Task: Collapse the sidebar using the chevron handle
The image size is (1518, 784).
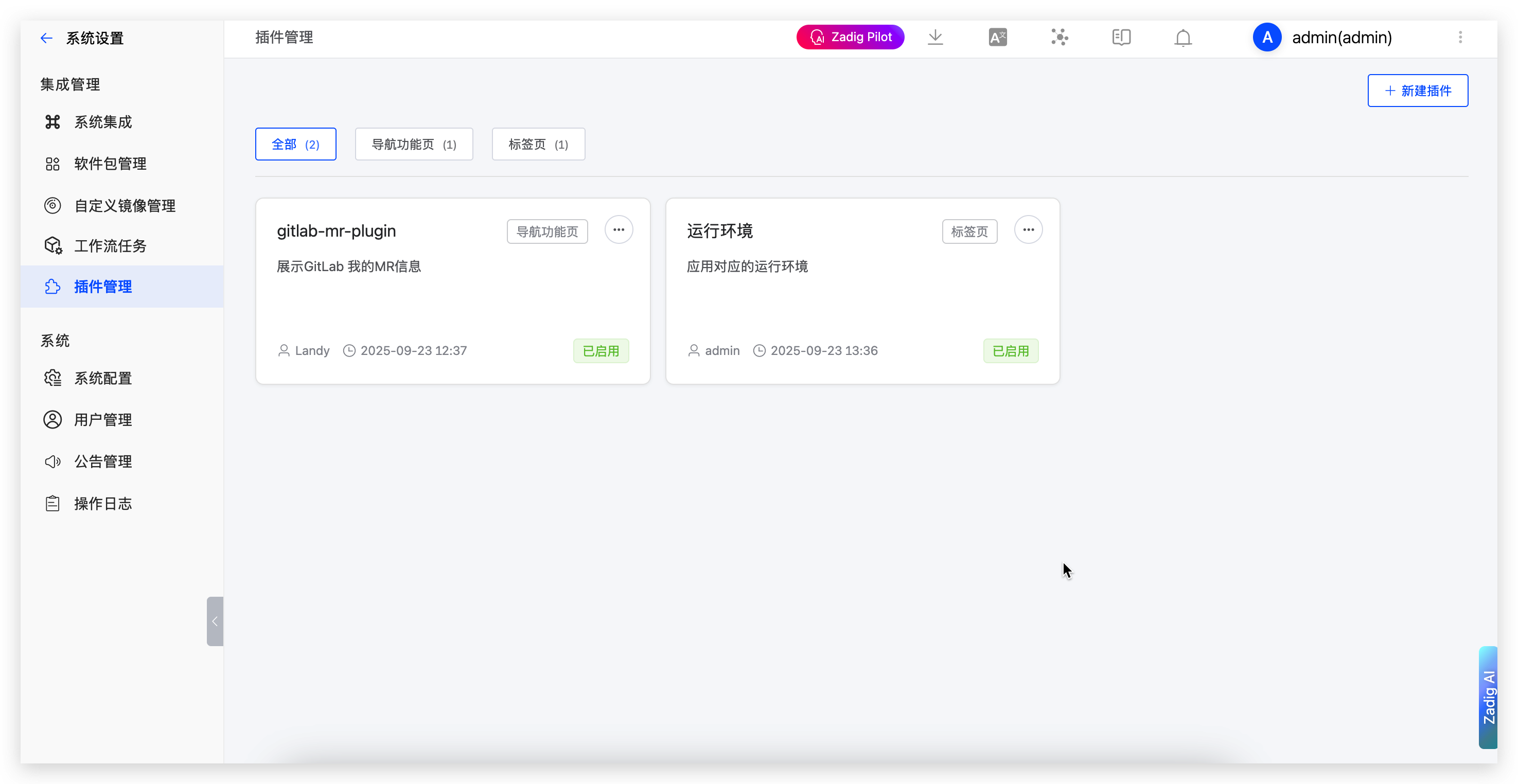Action: click(x=215, y=621)
